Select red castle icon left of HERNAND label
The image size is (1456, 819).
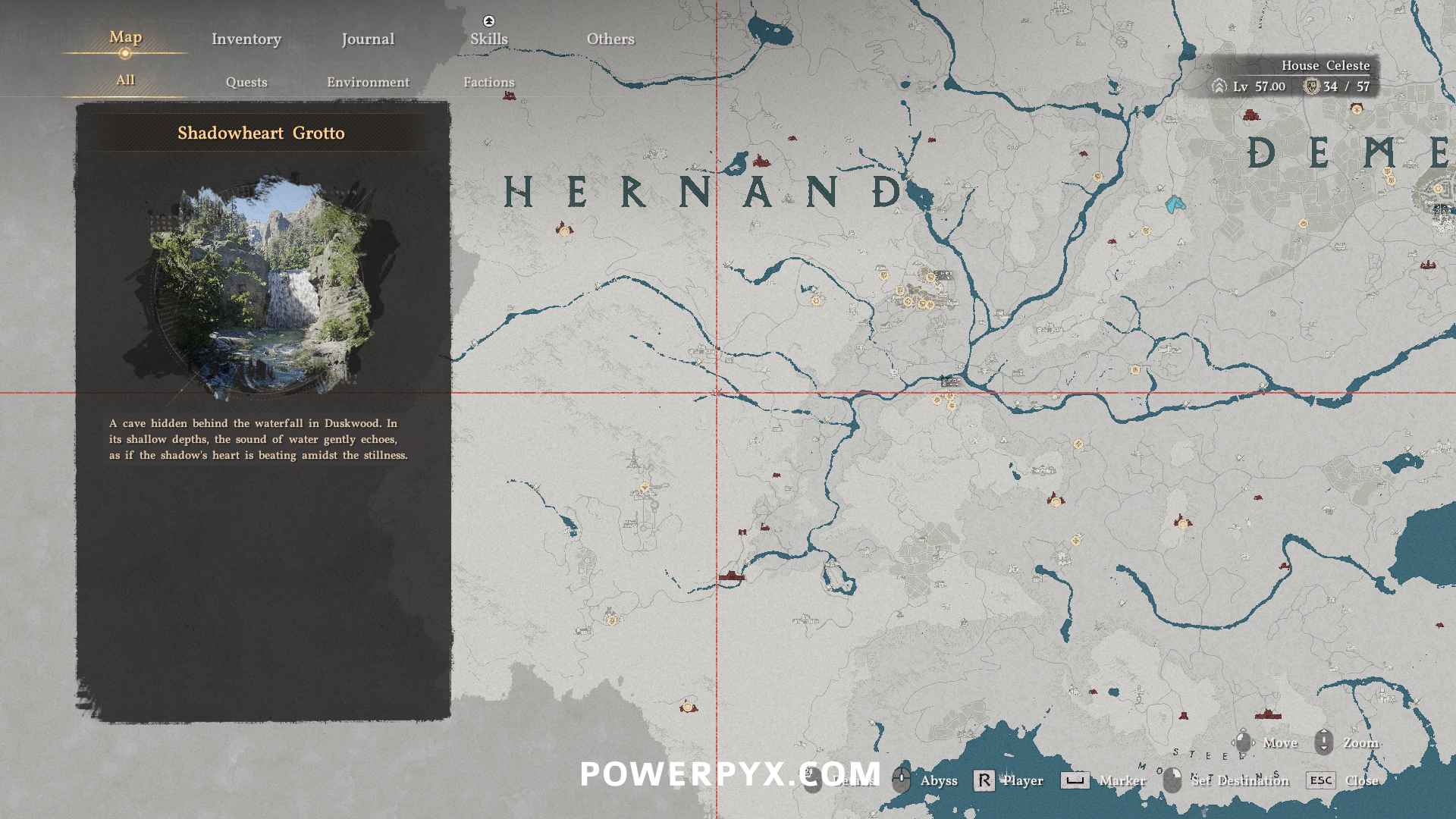pyautogui.click(x=563, y=228)
